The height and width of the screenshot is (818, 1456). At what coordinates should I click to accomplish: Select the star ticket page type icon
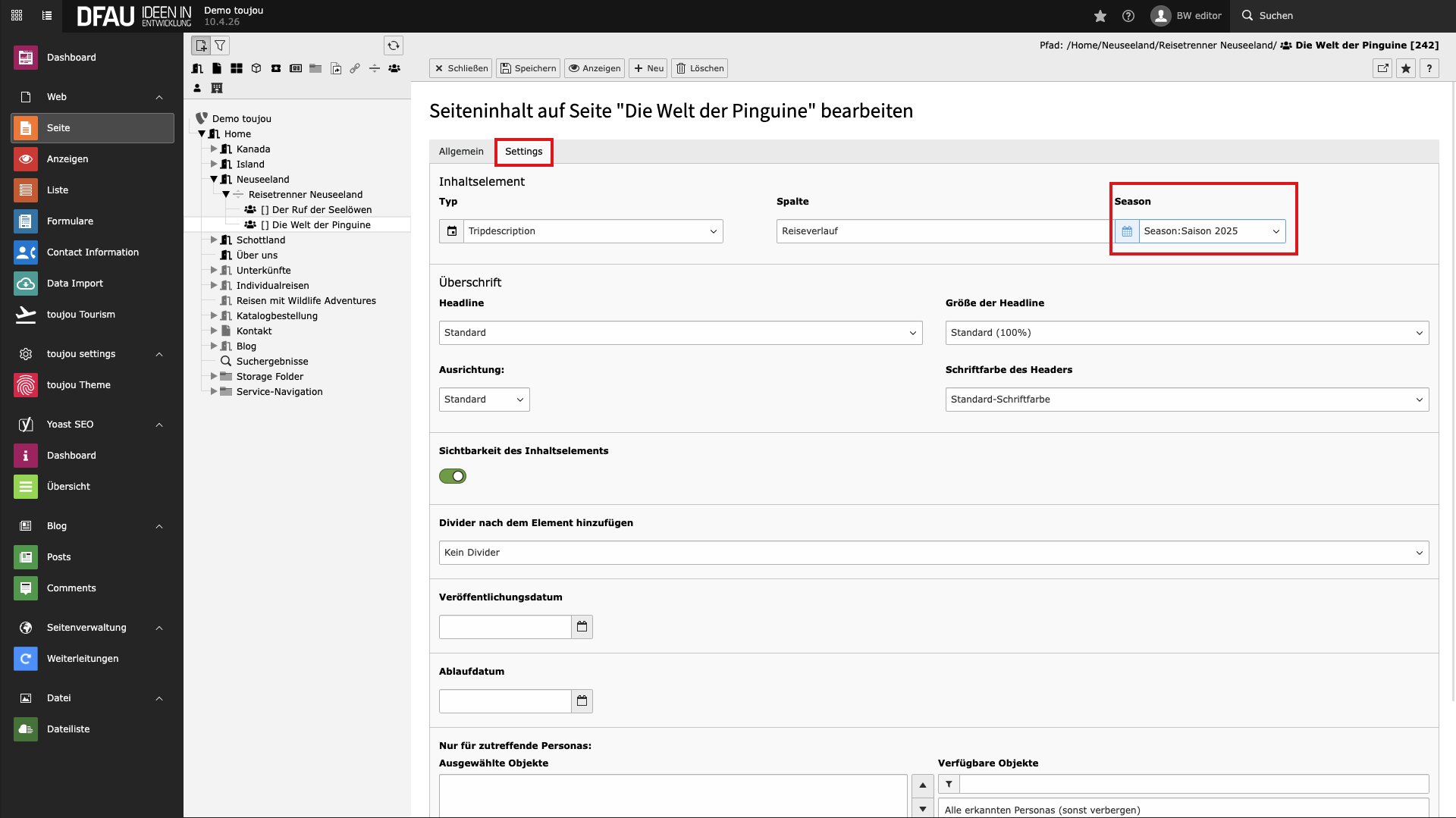click(x=276, y=68)
